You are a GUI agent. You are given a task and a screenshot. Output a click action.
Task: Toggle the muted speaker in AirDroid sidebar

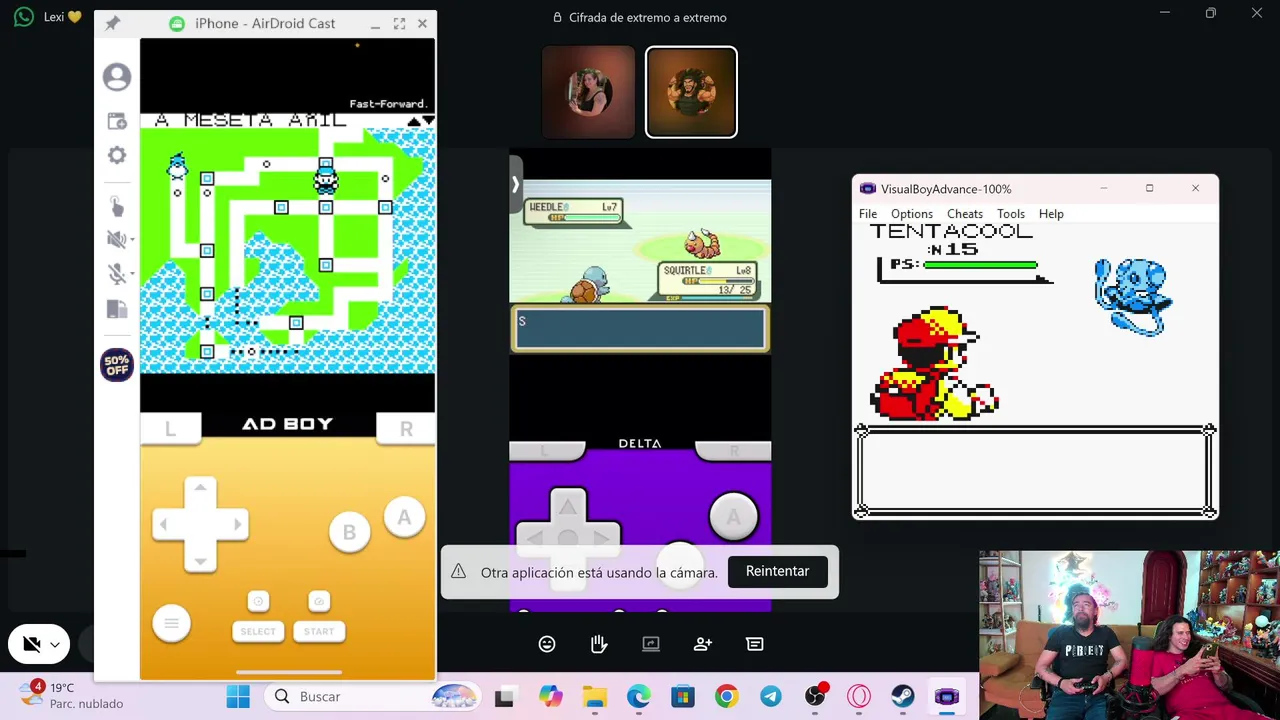click(x=115, y=239)
